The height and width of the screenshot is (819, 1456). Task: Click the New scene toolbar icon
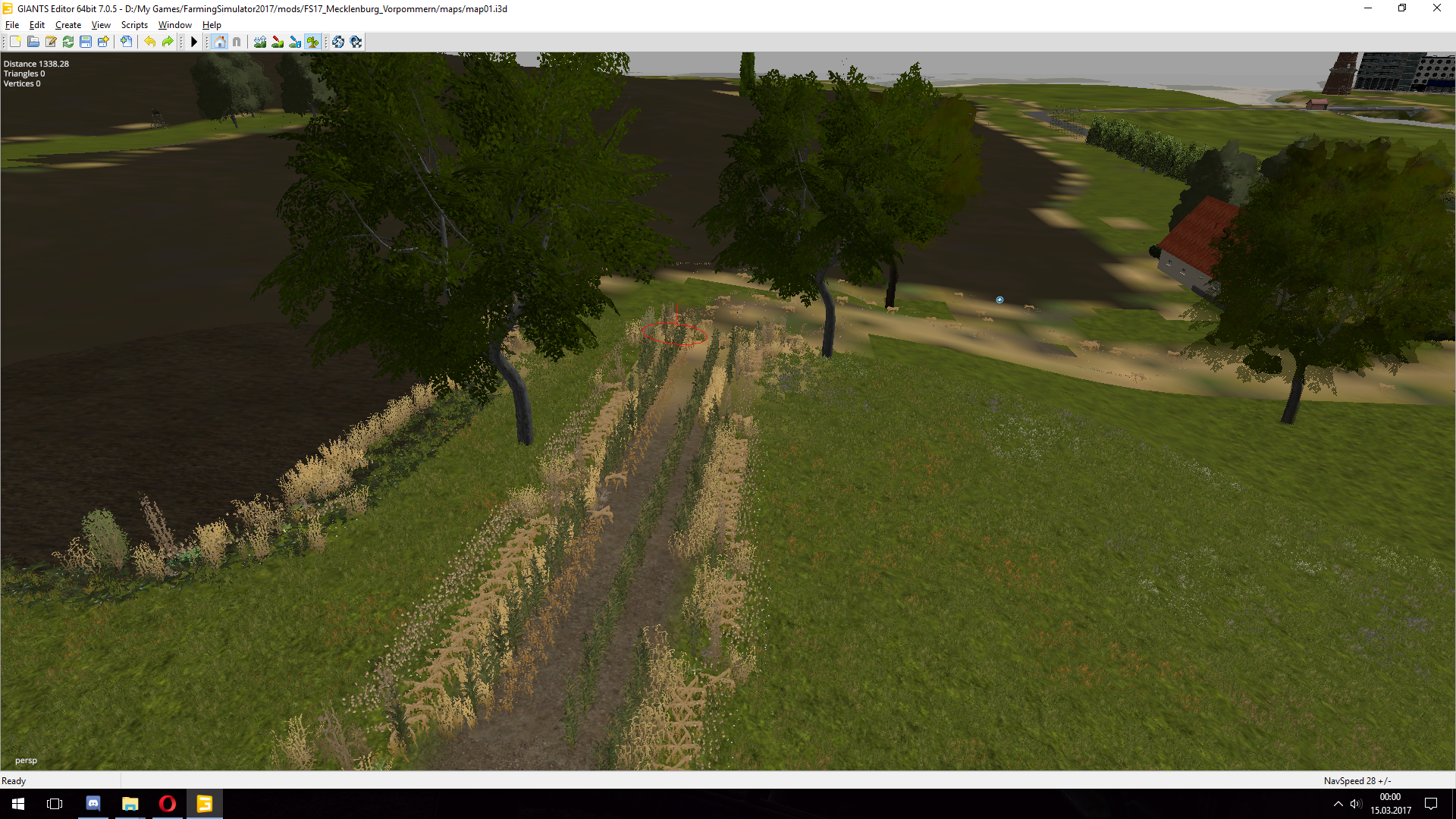pos(15,42)
